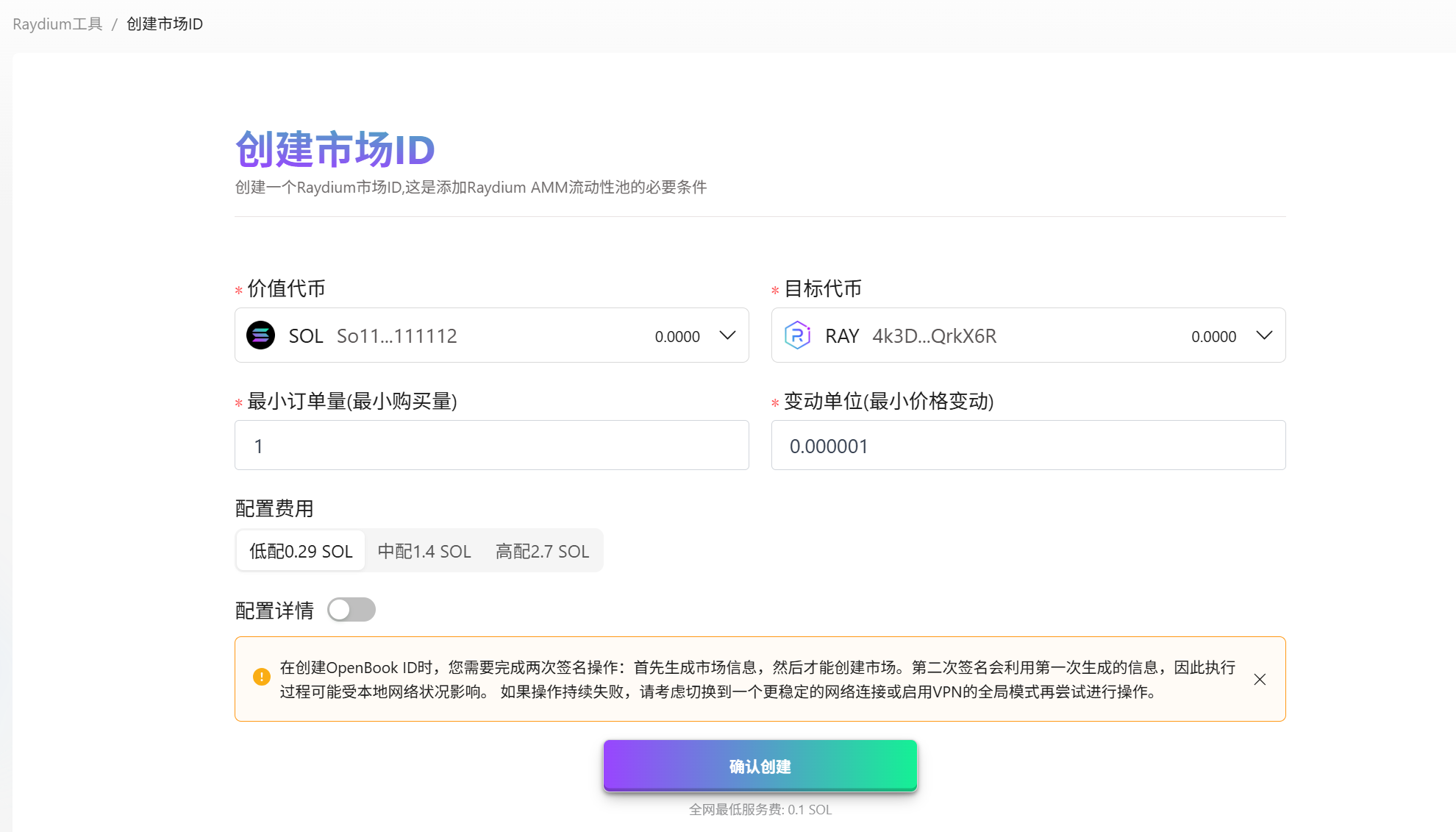Viewport: 1456px width, 832px height.
Task: Dismiss the OpenBook notice with X
Action: [x=1260, y=679]
